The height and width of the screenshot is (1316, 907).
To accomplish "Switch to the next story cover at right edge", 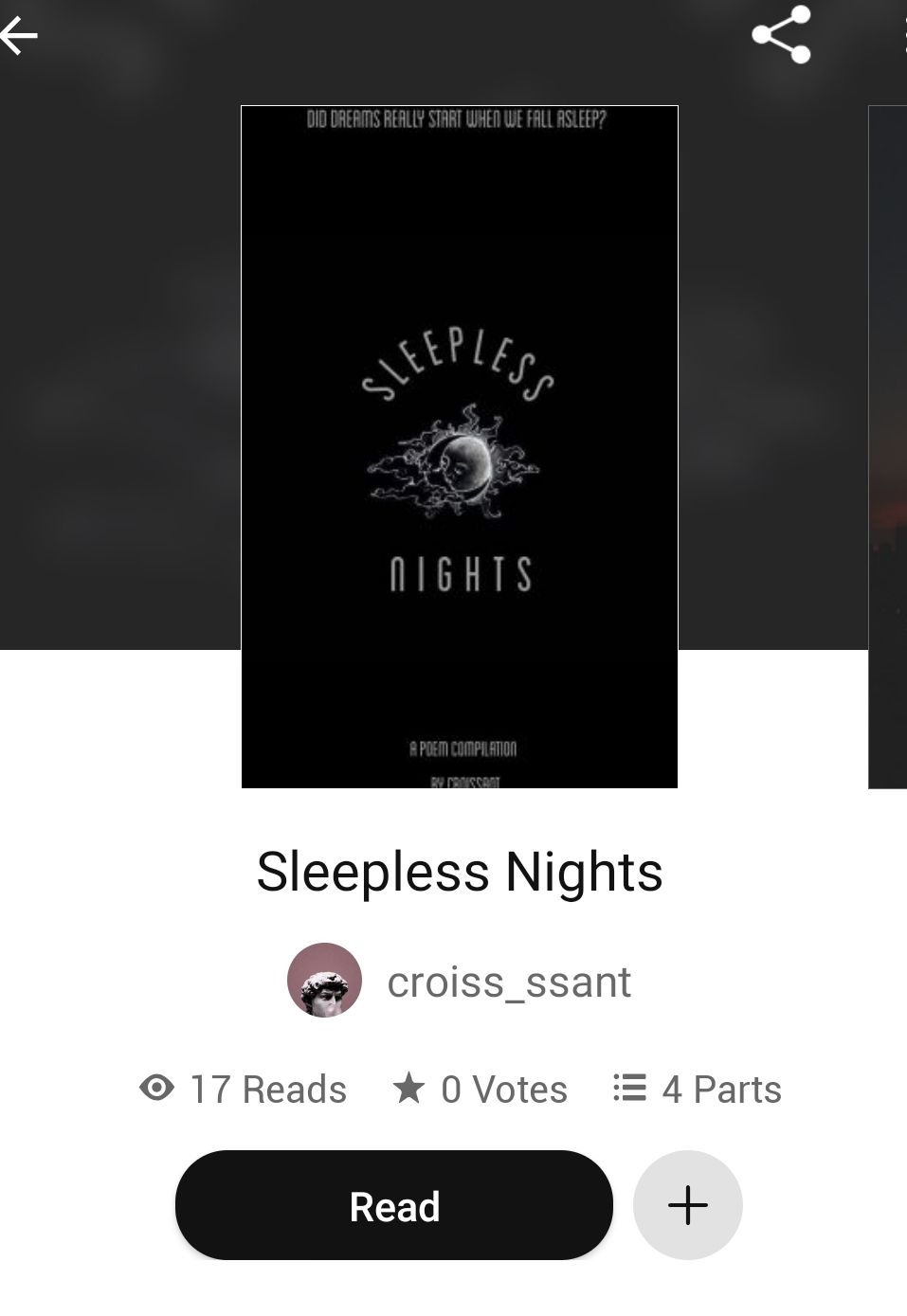I will (888, 446).
